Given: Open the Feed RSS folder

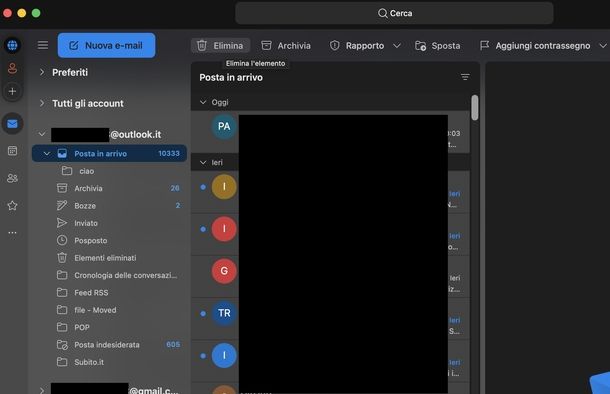Looking at the screenshot, I should point(109,292).
